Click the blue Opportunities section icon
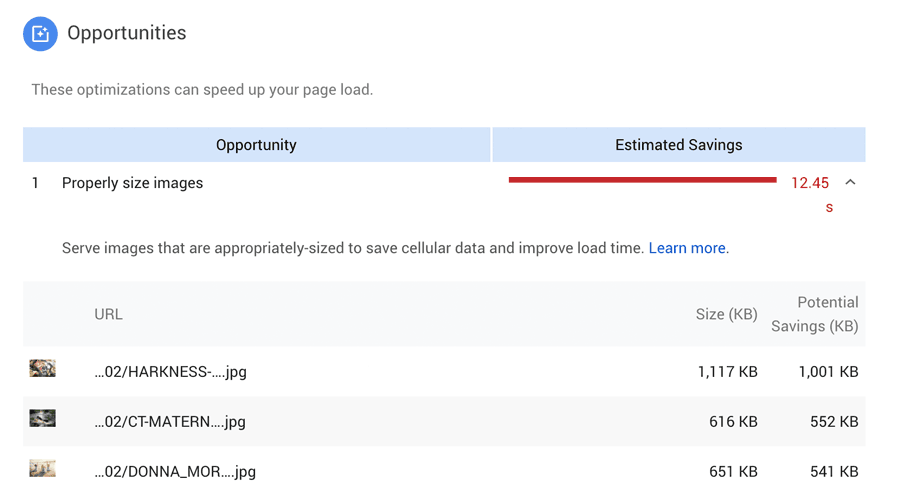Screen dimensions: 900x496 [x=40, y=34]
